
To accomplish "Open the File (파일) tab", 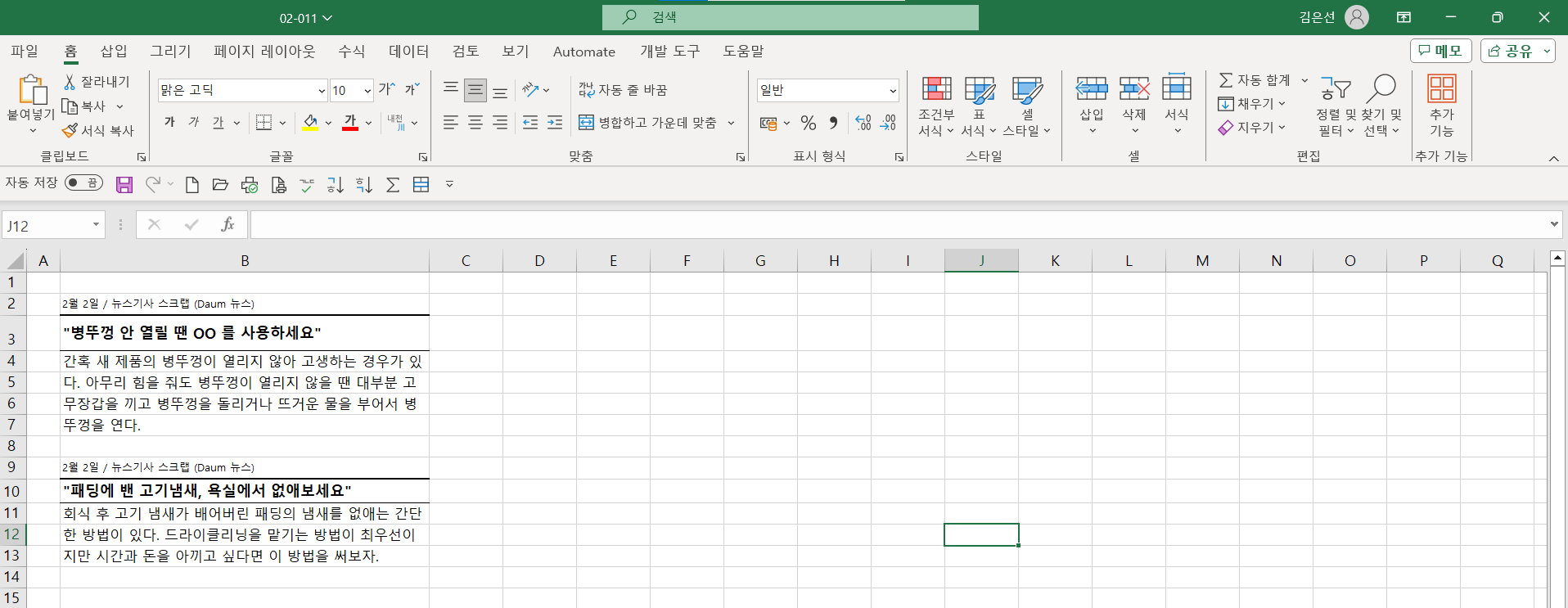I will tap(25, 52).
